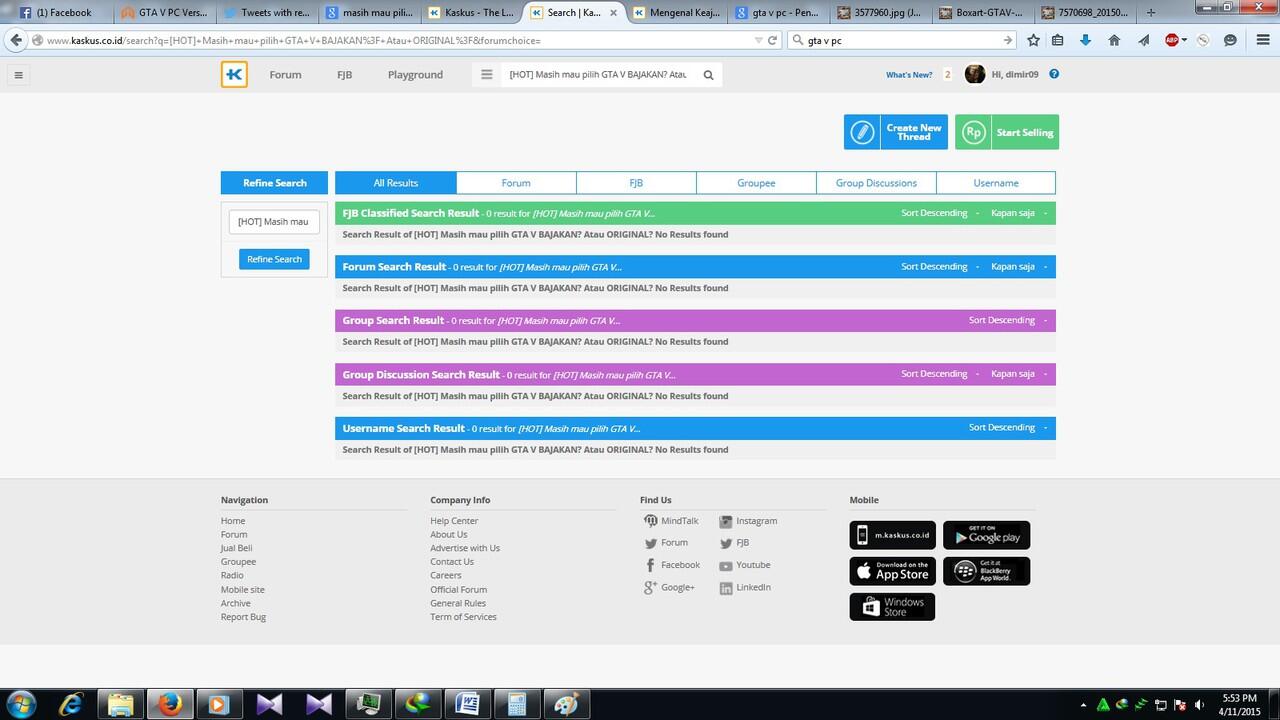Click the Refine Search button
The image size is (1280, 720).
tap(274, 259)
